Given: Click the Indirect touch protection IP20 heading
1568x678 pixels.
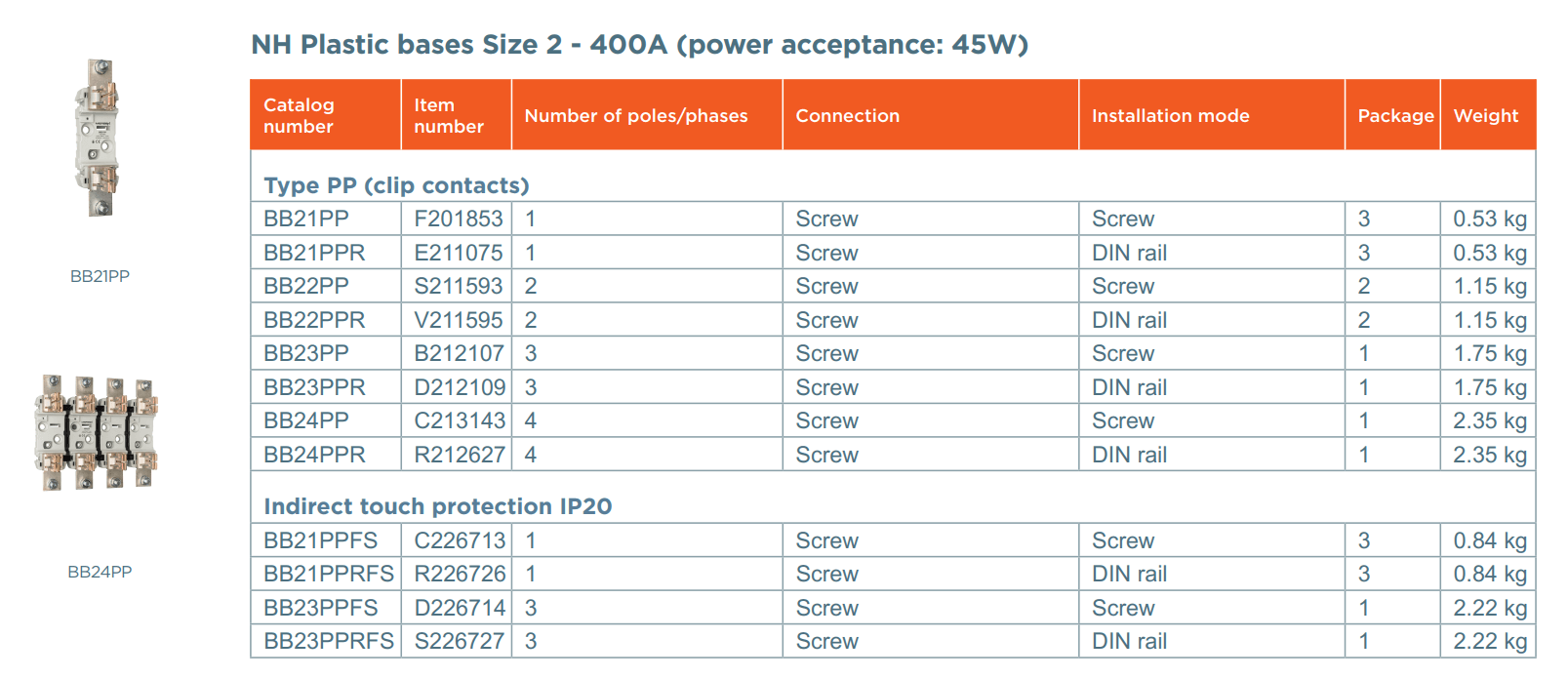Looking at the screenshot, I should pyautogui.click(x=437, y=506).
